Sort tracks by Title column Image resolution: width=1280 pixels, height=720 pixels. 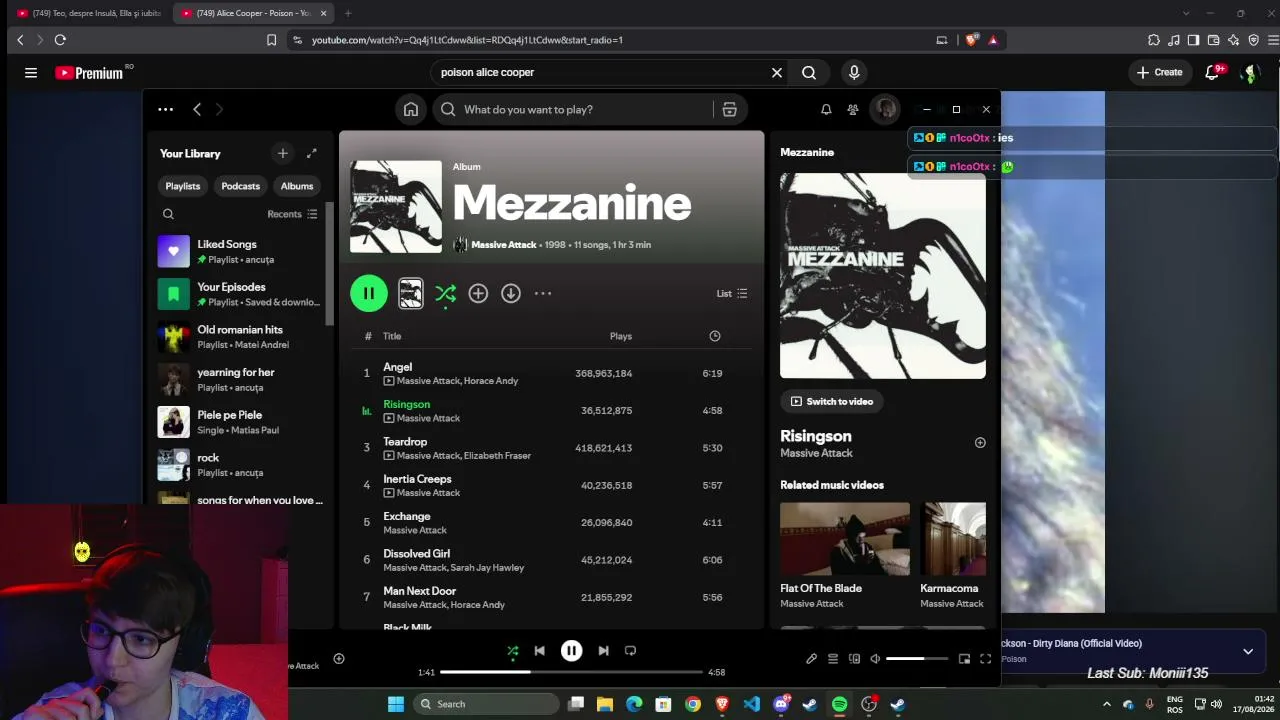coord(392,336)
